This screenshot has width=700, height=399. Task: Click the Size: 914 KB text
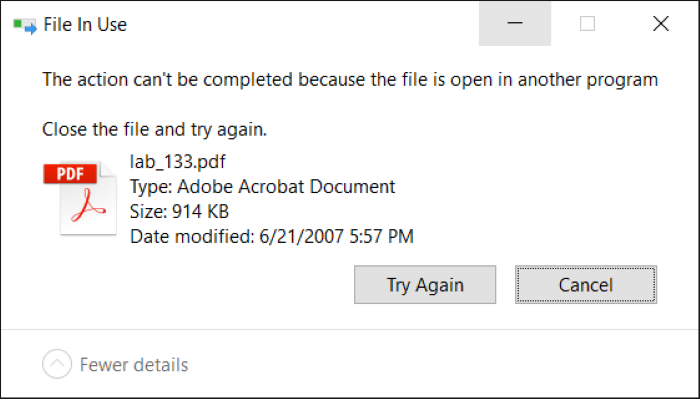[179, 212]
